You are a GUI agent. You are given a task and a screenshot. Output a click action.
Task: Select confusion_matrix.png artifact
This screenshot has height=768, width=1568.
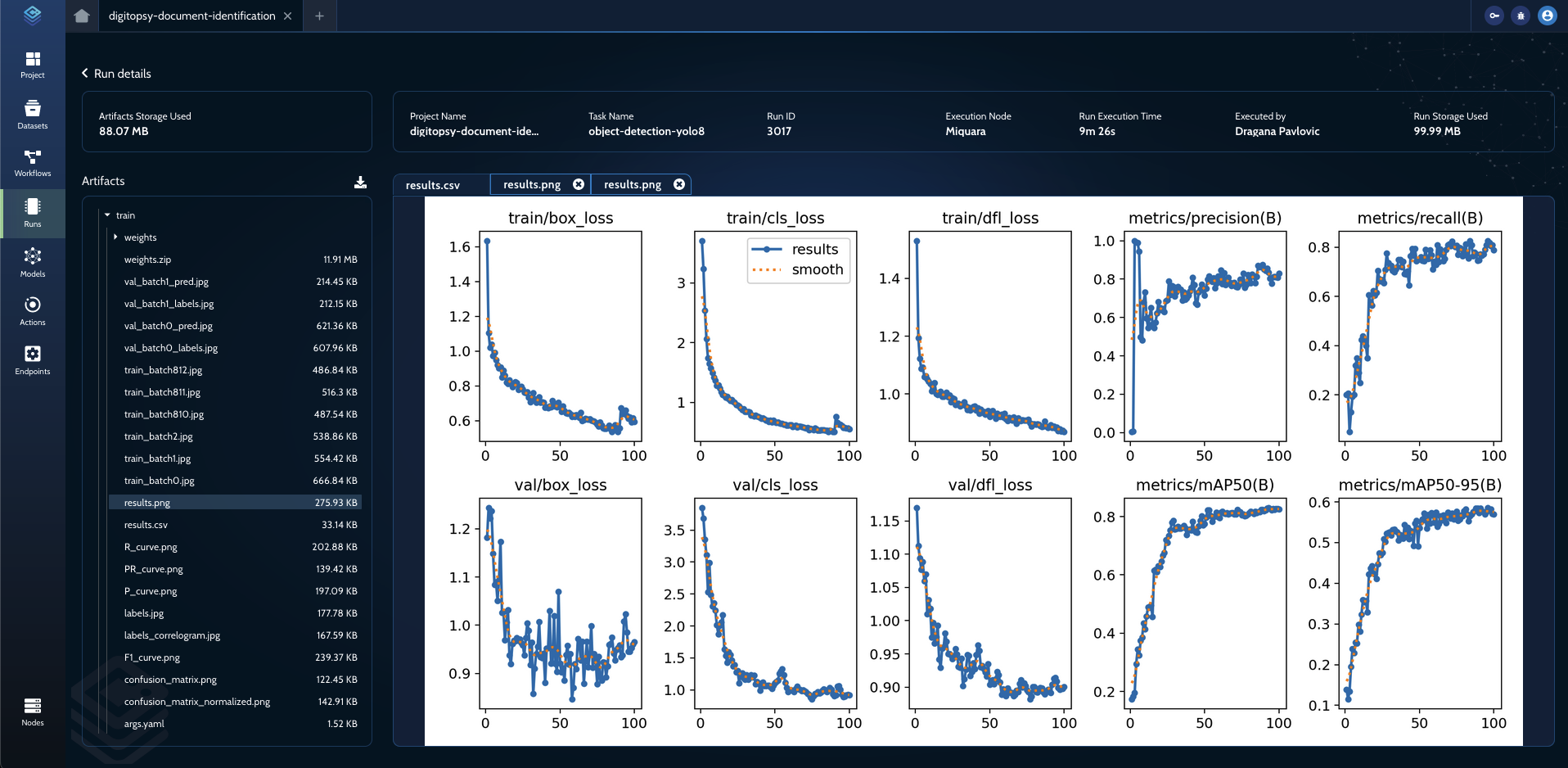click(170, 680)
